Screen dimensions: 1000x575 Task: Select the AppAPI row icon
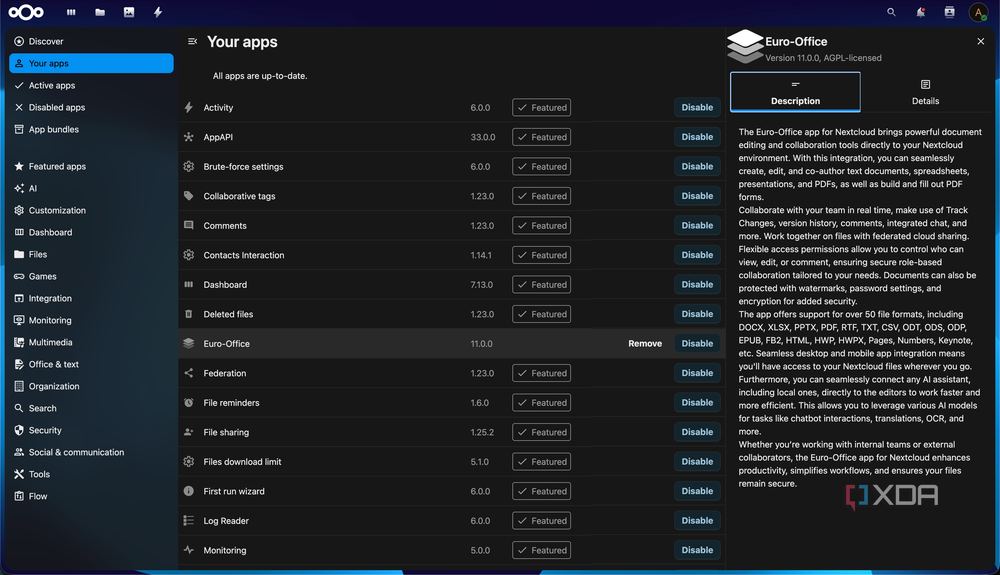(189, 136)
